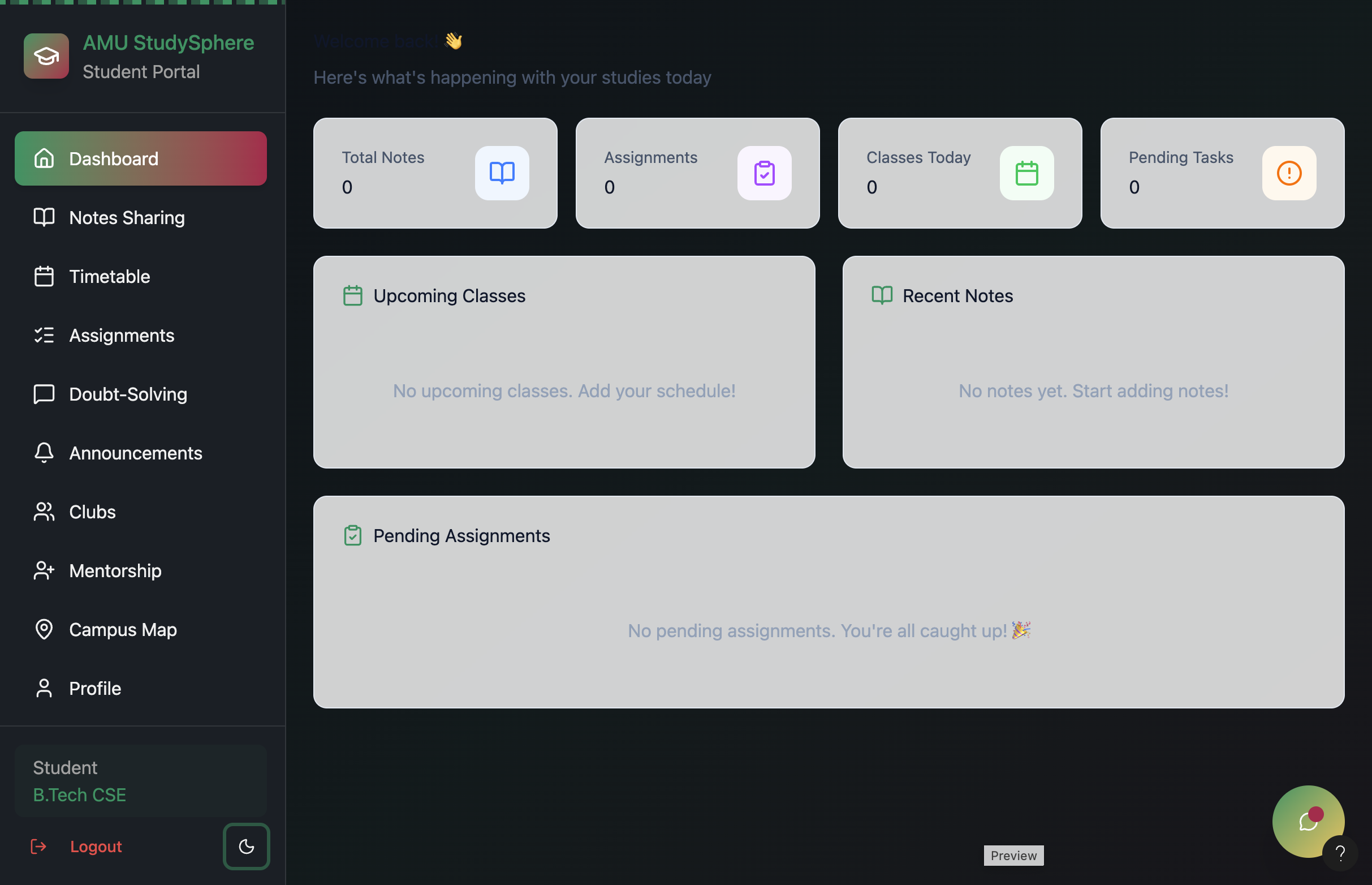Click the Logout link
Image resolution: width=1372 pixels, height=885 pixels.
(x=96, y=847)
